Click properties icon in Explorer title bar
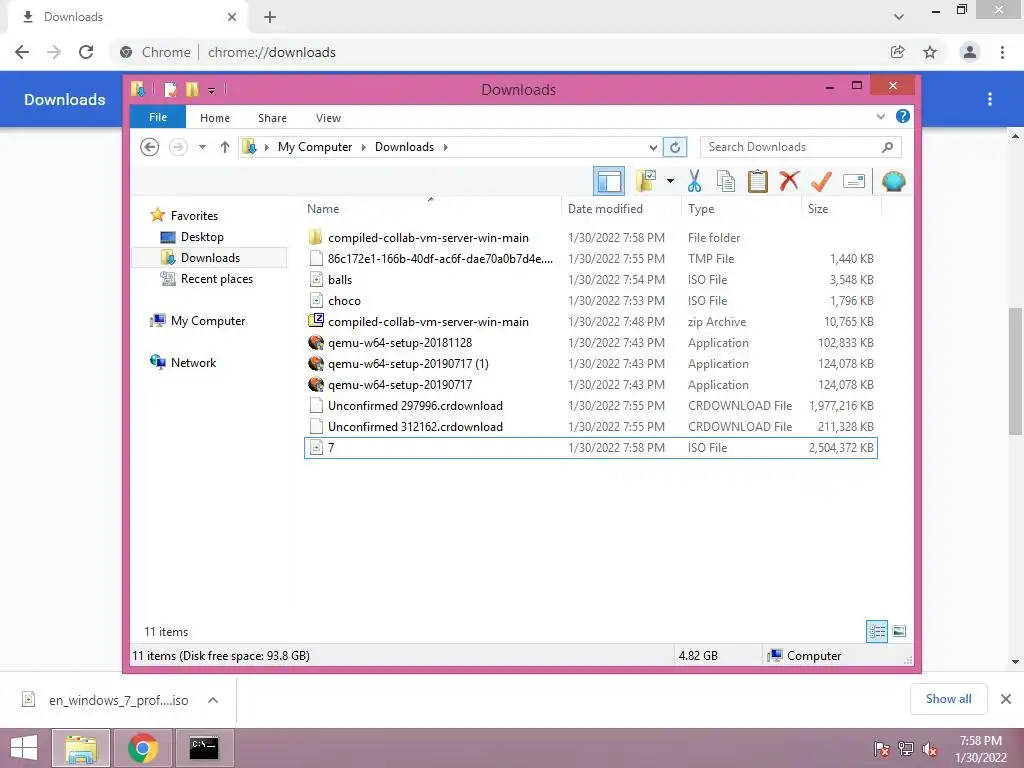The height and width of the screenshot is (768, 1024). click(x=170, y=89)
